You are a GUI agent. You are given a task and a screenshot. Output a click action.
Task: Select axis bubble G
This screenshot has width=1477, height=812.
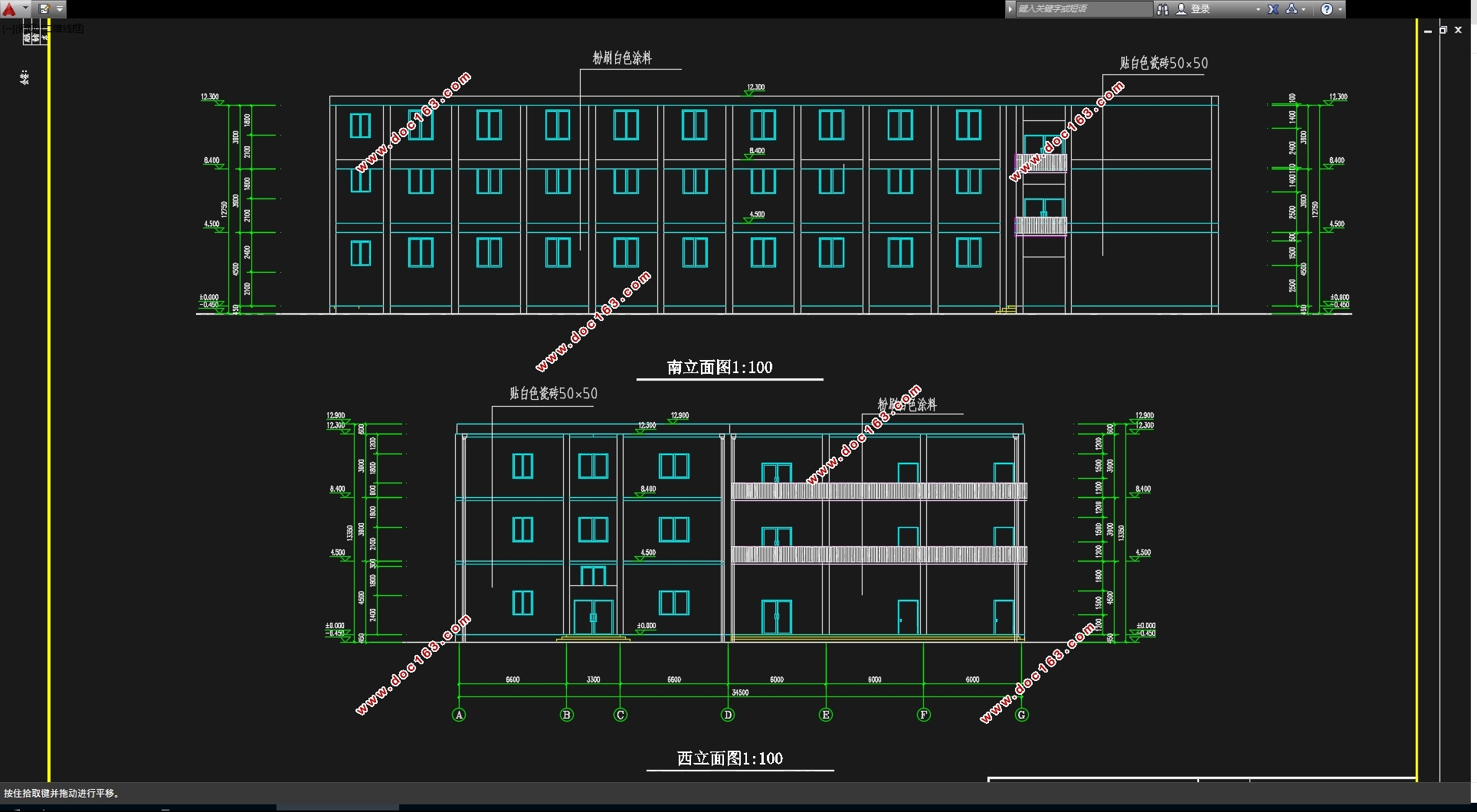1022,715
